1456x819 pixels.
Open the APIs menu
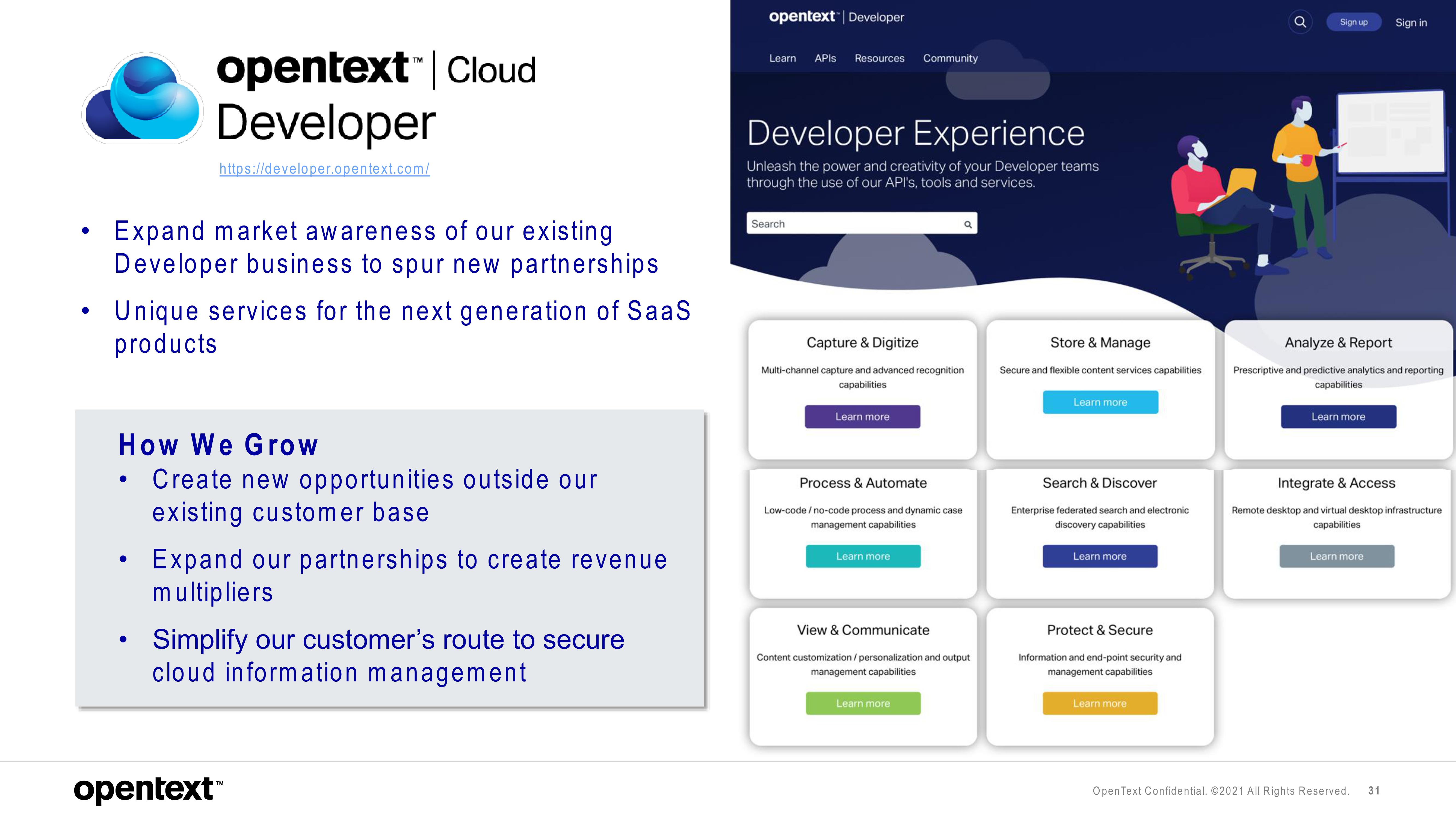pyautogui.click(x=825, y=58)
